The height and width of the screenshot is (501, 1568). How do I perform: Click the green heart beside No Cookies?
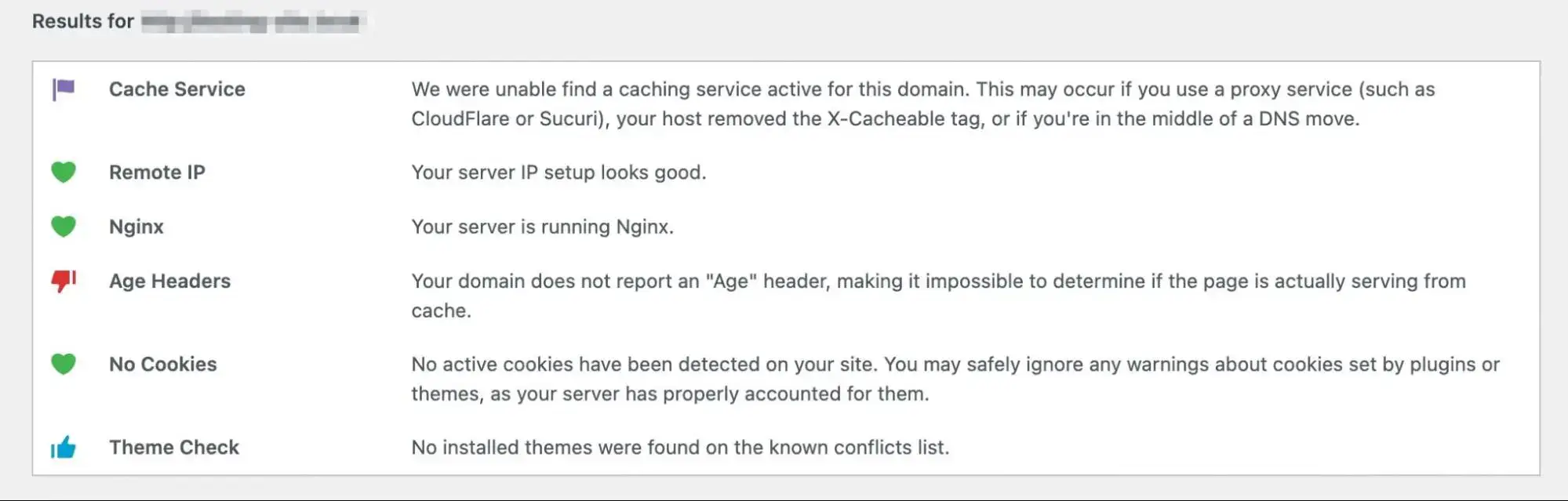click(64, 364)
